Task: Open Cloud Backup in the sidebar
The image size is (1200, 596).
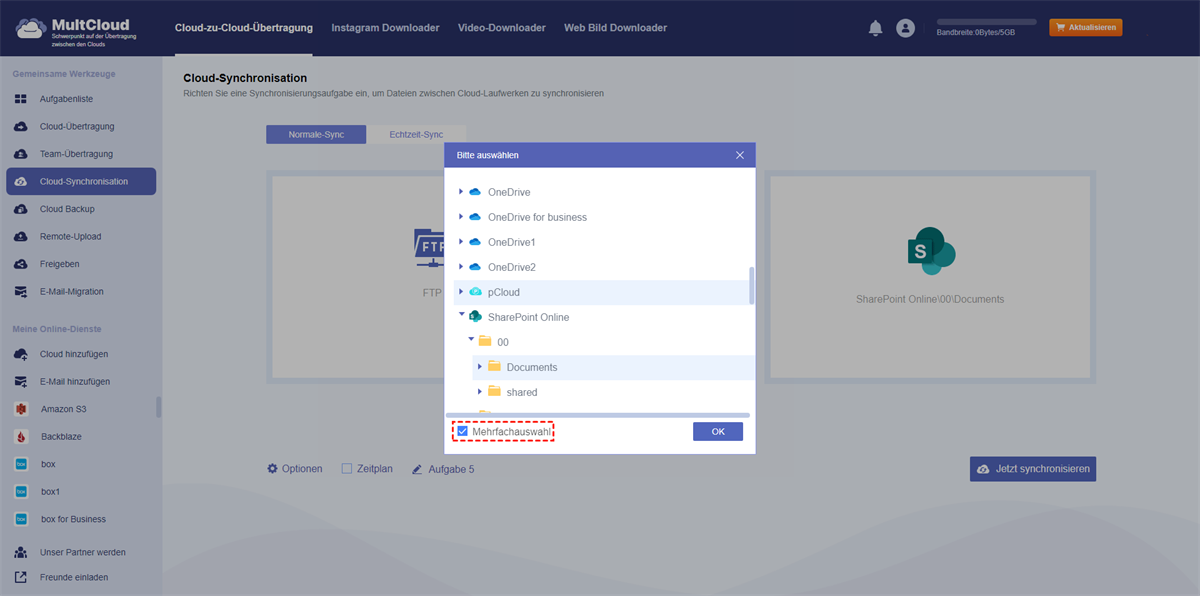Action: click(x=67, y=209)
